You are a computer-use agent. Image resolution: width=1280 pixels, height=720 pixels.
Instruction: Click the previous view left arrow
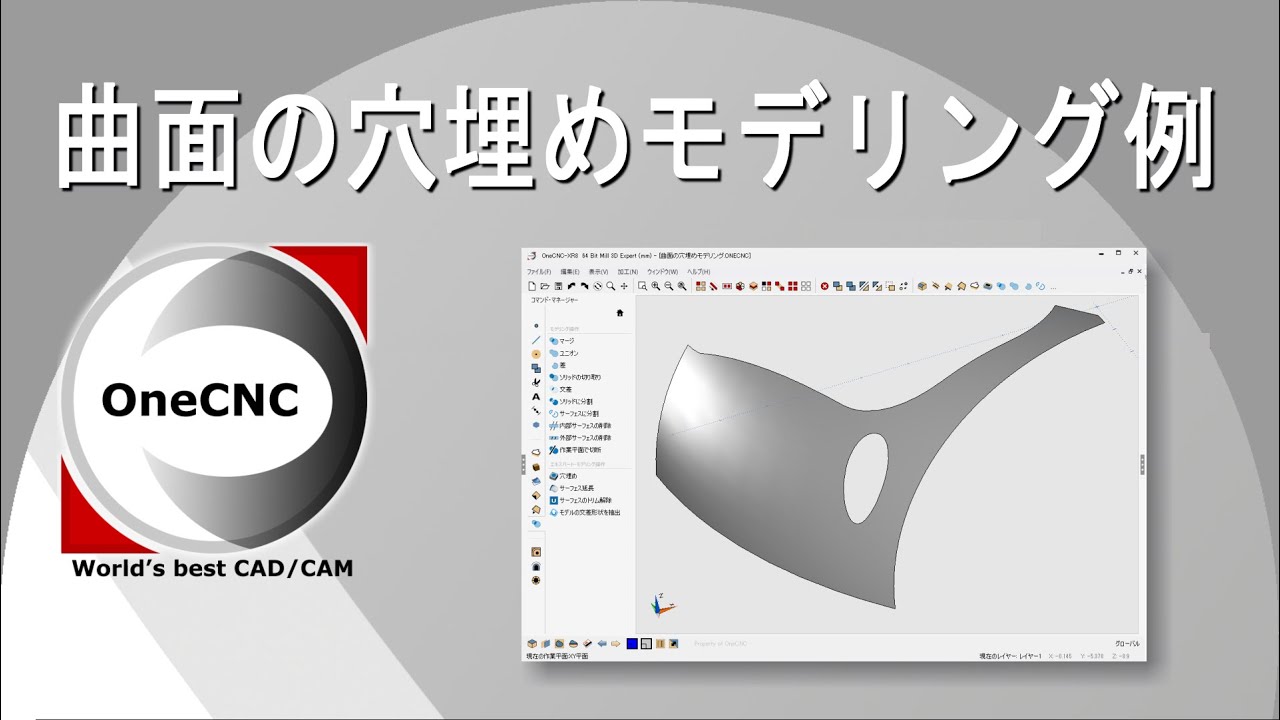[602, 643]
